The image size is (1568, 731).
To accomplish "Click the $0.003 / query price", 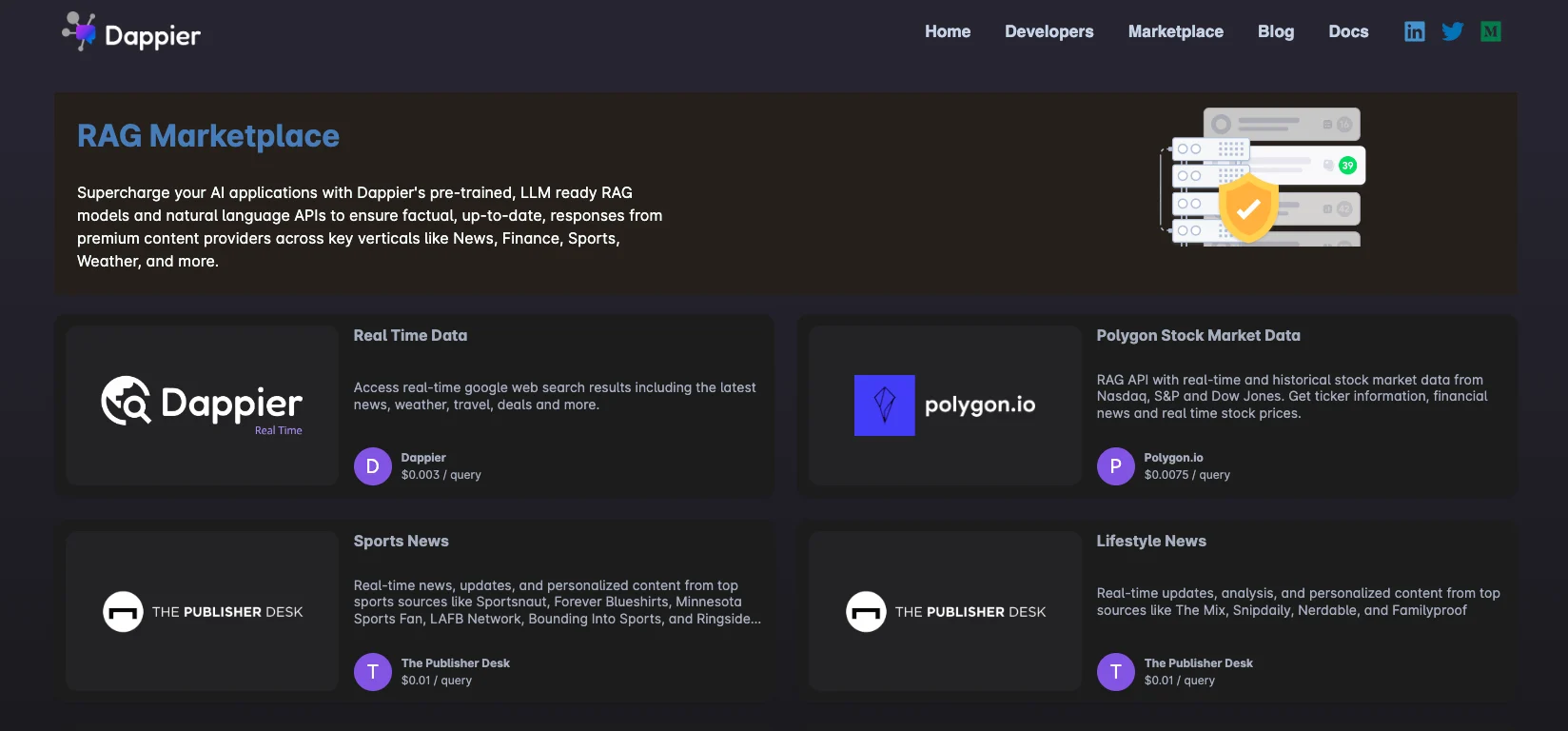I will (x=441, y=475).
